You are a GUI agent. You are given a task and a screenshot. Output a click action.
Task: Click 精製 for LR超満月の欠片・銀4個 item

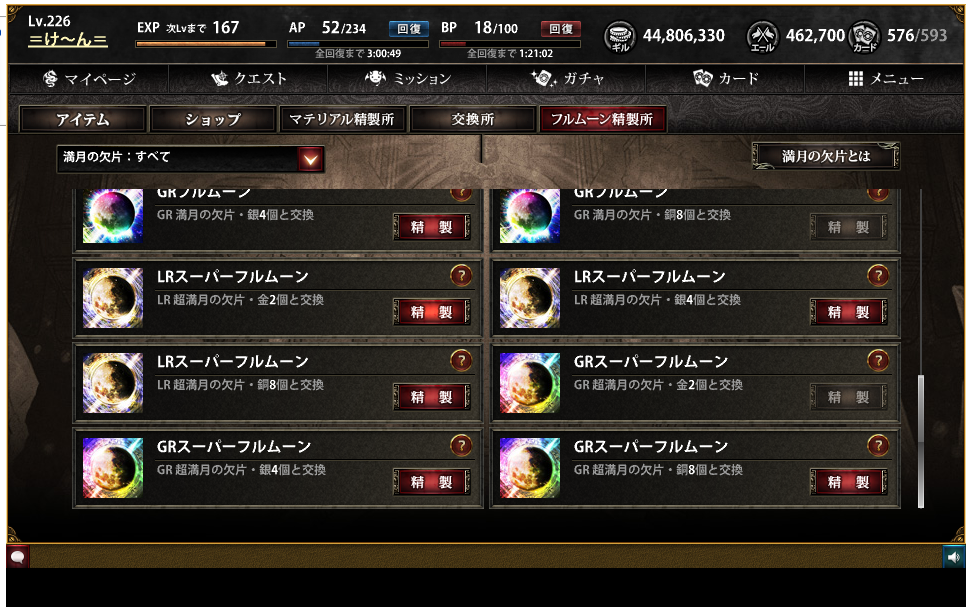click(x=849, y=312)
